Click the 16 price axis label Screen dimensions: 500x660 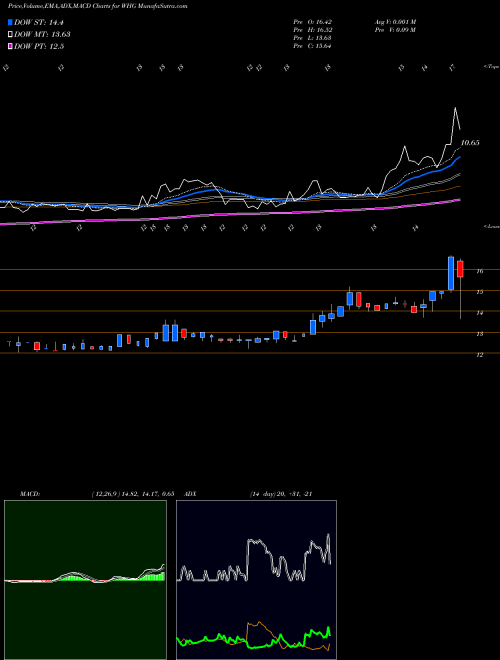[479, 271]
